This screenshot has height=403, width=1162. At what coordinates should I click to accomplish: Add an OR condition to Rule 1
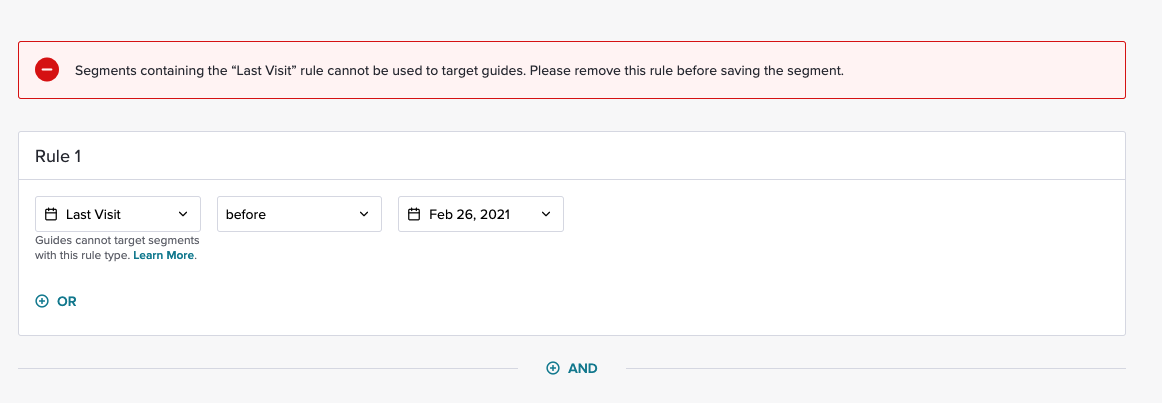click(56, 302)
